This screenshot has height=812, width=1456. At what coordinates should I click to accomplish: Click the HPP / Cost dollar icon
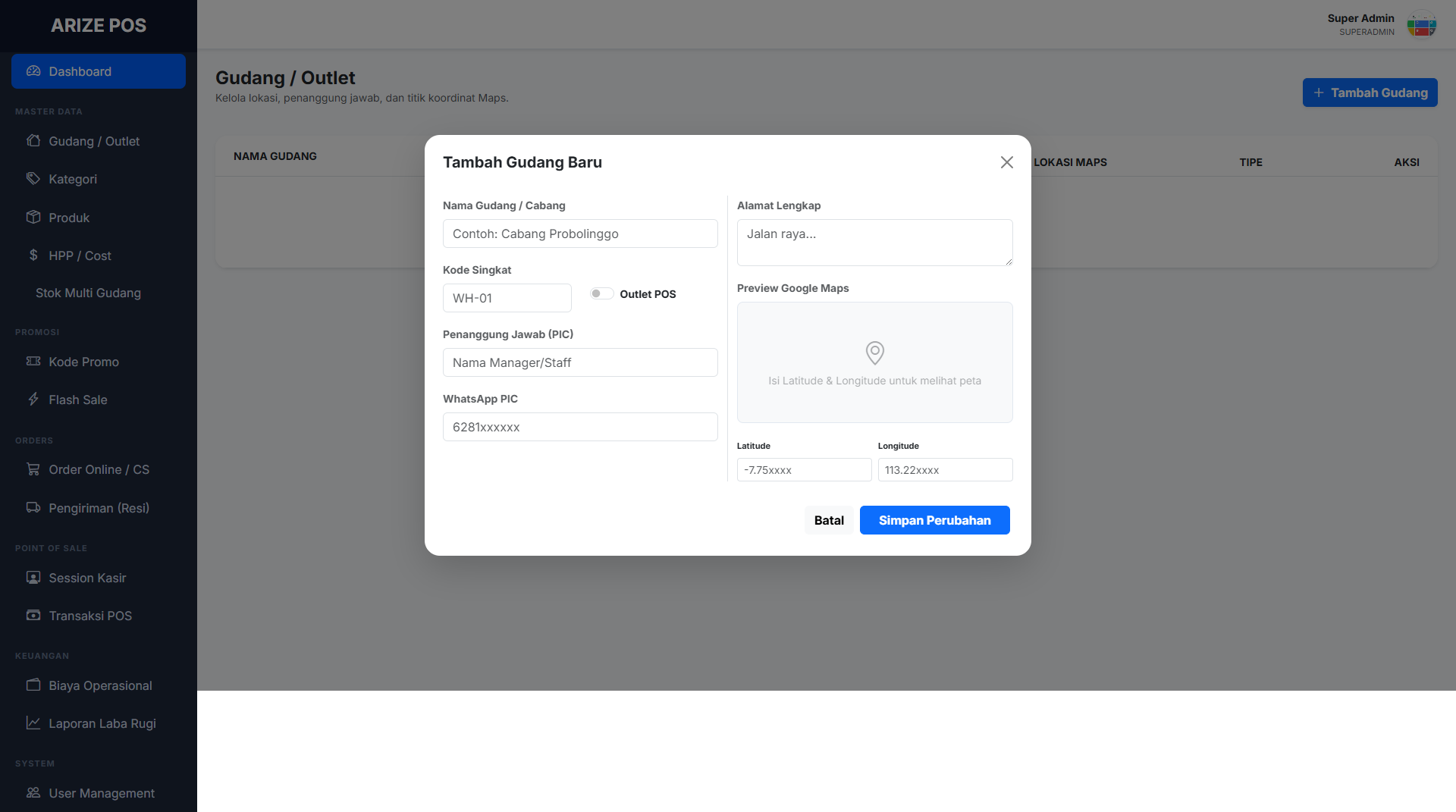coord(33,256)
